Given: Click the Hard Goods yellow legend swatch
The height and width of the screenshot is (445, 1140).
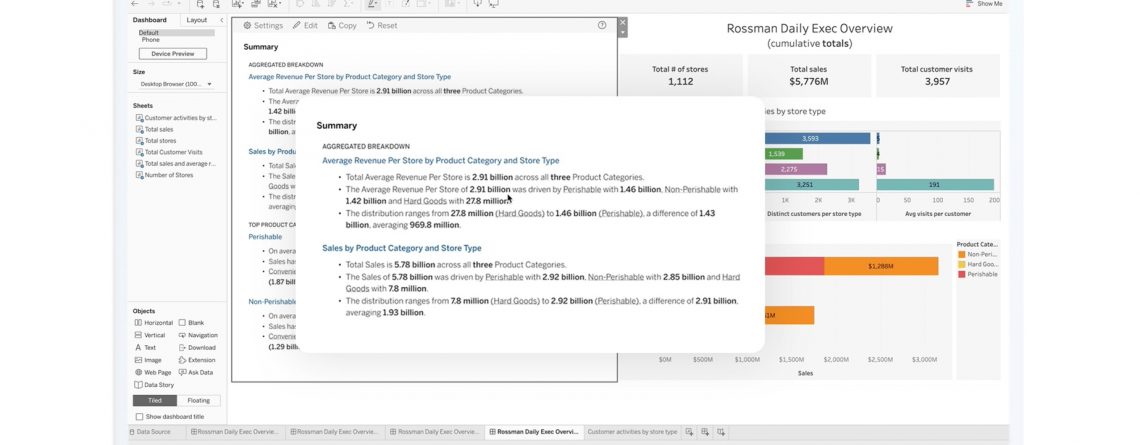Looking at the screenshot, I should coord(962,265).
